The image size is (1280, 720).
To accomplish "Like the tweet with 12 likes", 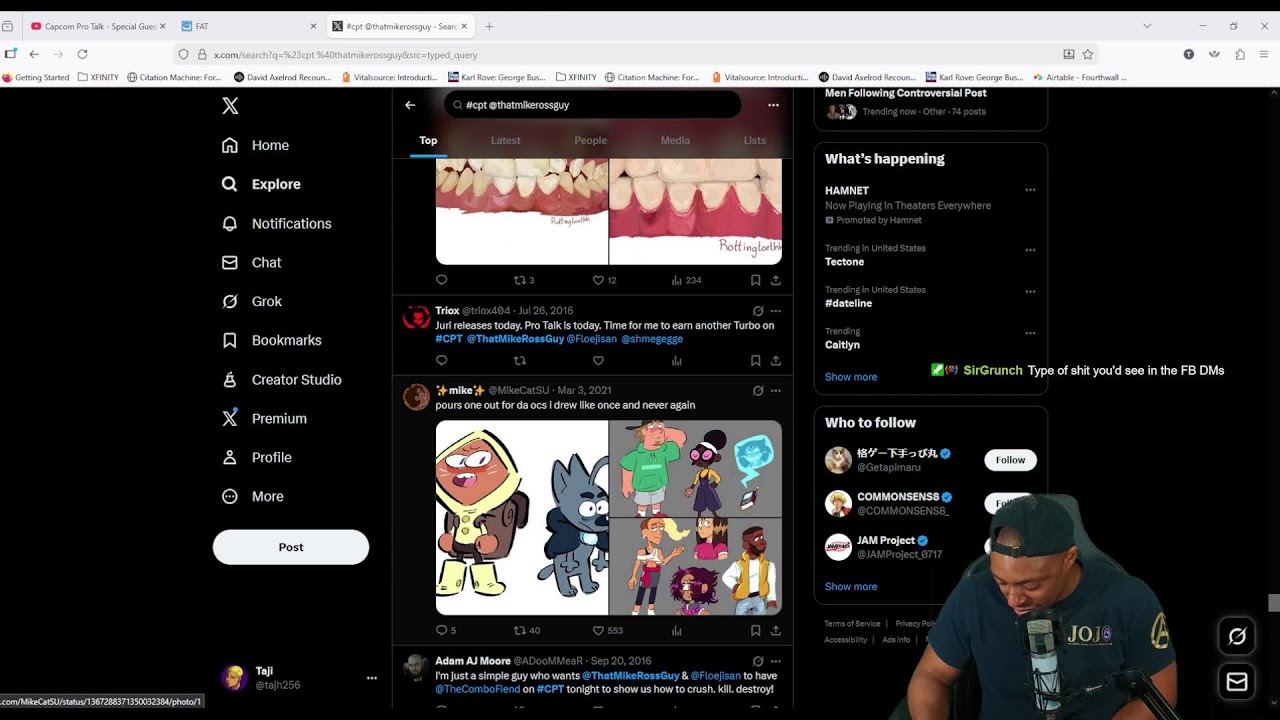I will coord(604,280).
